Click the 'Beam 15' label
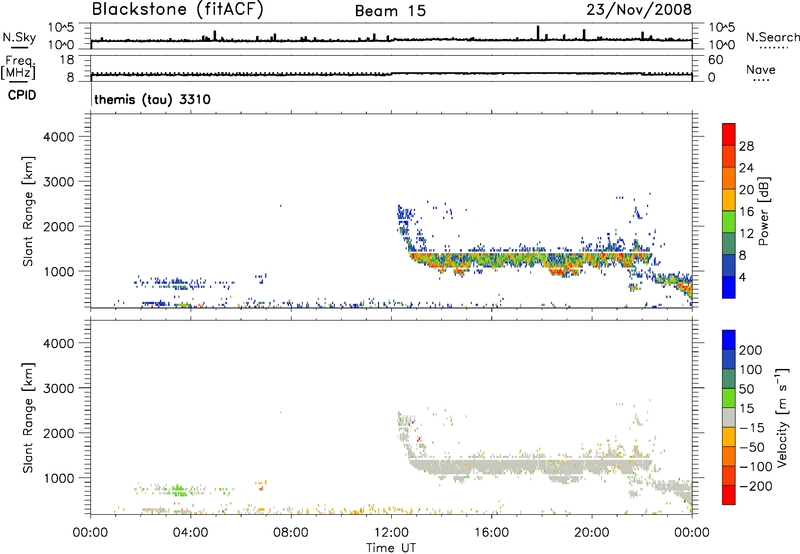 coord(390,11)
